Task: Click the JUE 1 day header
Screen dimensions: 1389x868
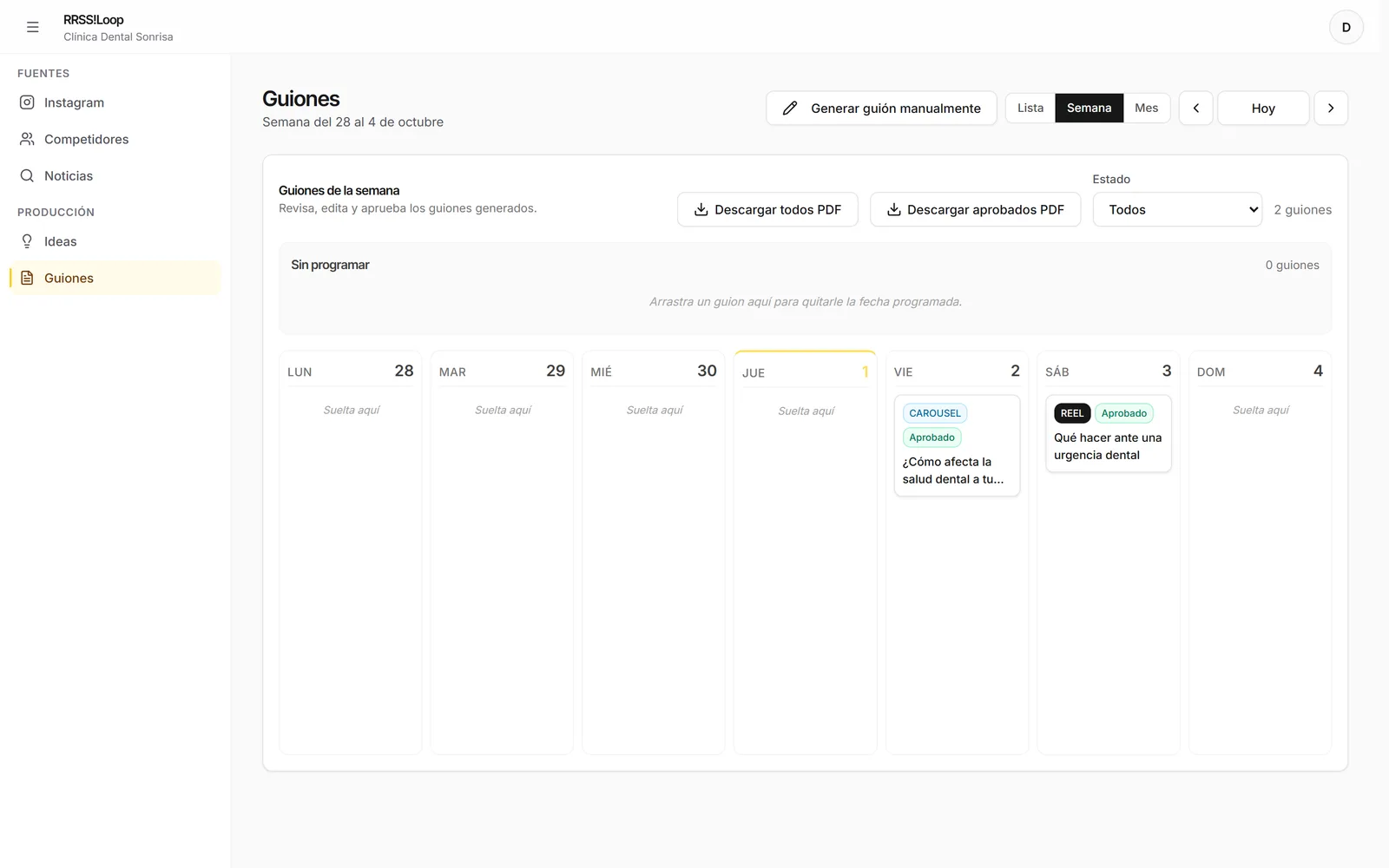Action: (x=806, y=372)
